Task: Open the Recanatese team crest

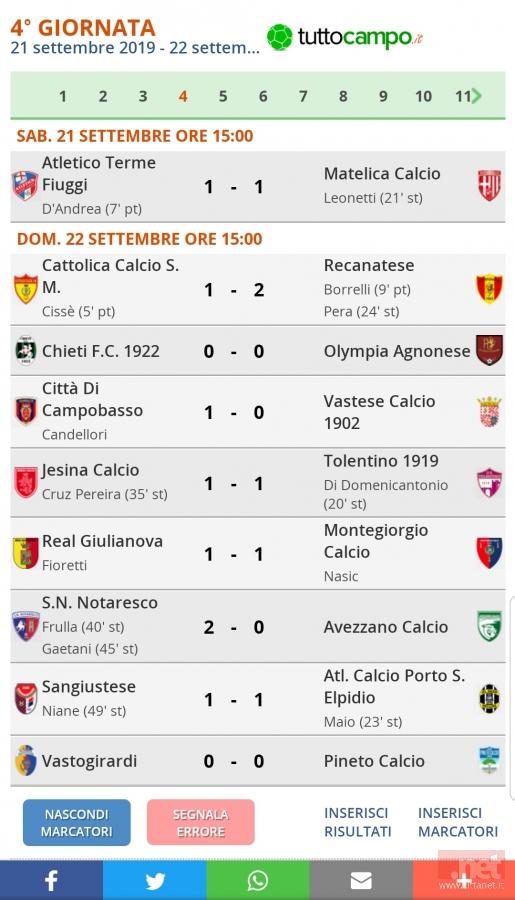Action: pos(489,288)
